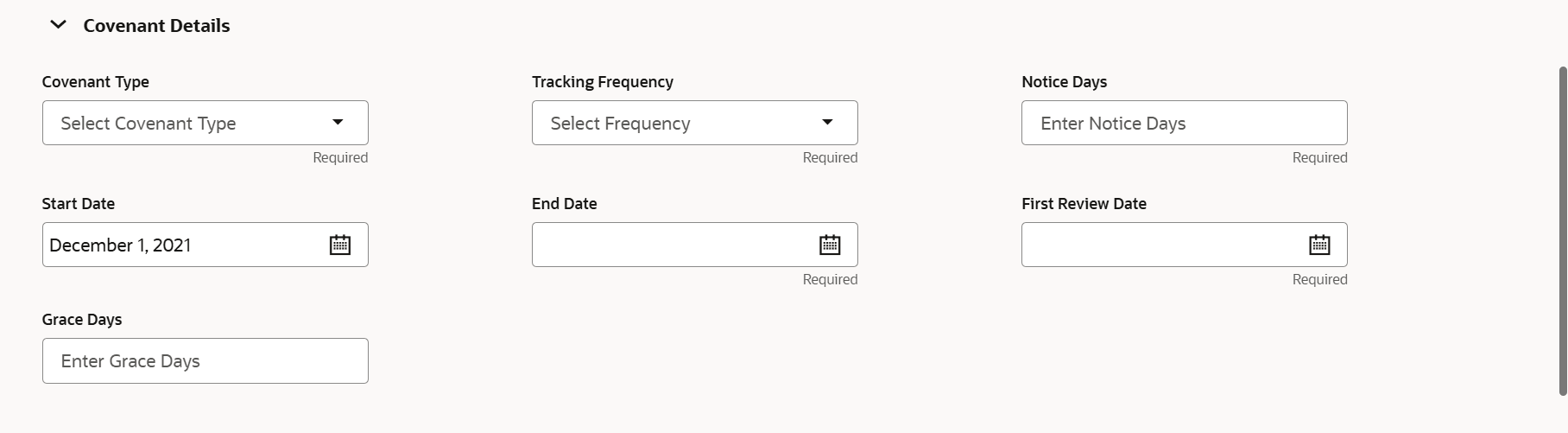Click the December 1, 2021 date text

pyautogui.click(x=120, y=245)
